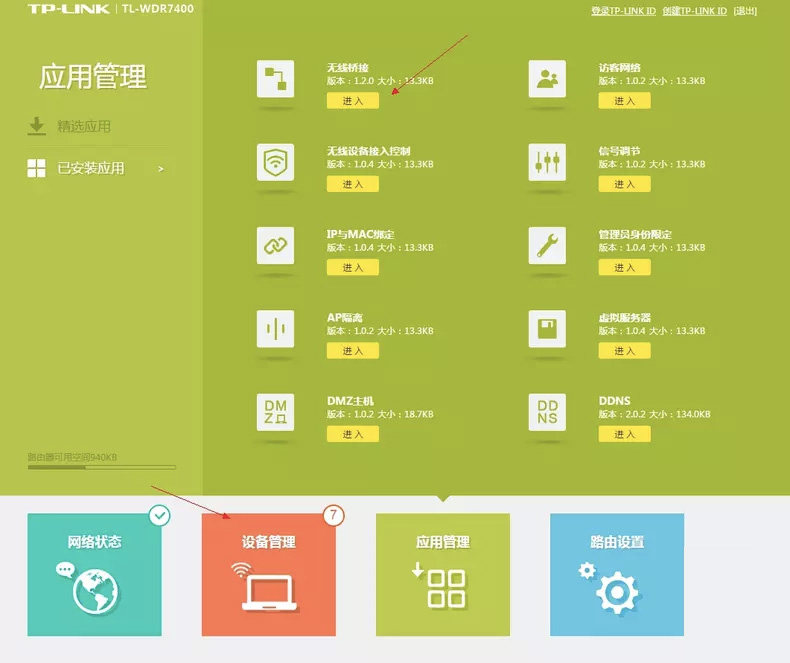Click the 管理员身份限定 wrench icon
The width and height of the screenshot is (790, 663).
tap(548, 245)
